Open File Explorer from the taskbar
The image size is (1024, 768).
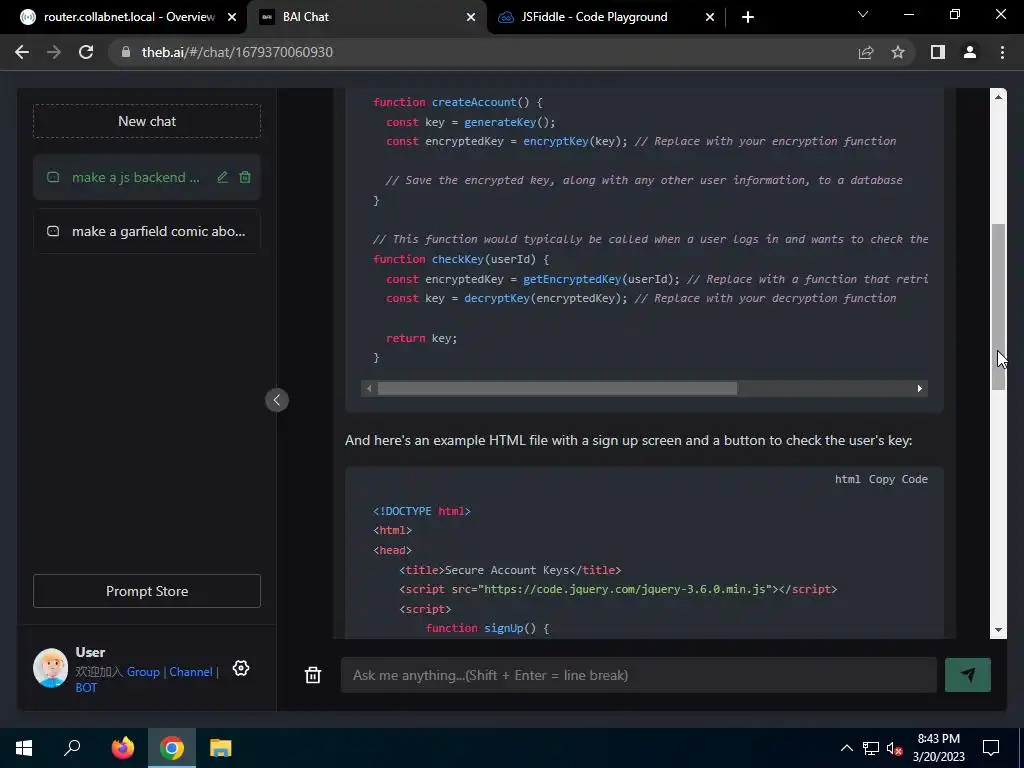point(221,748)
